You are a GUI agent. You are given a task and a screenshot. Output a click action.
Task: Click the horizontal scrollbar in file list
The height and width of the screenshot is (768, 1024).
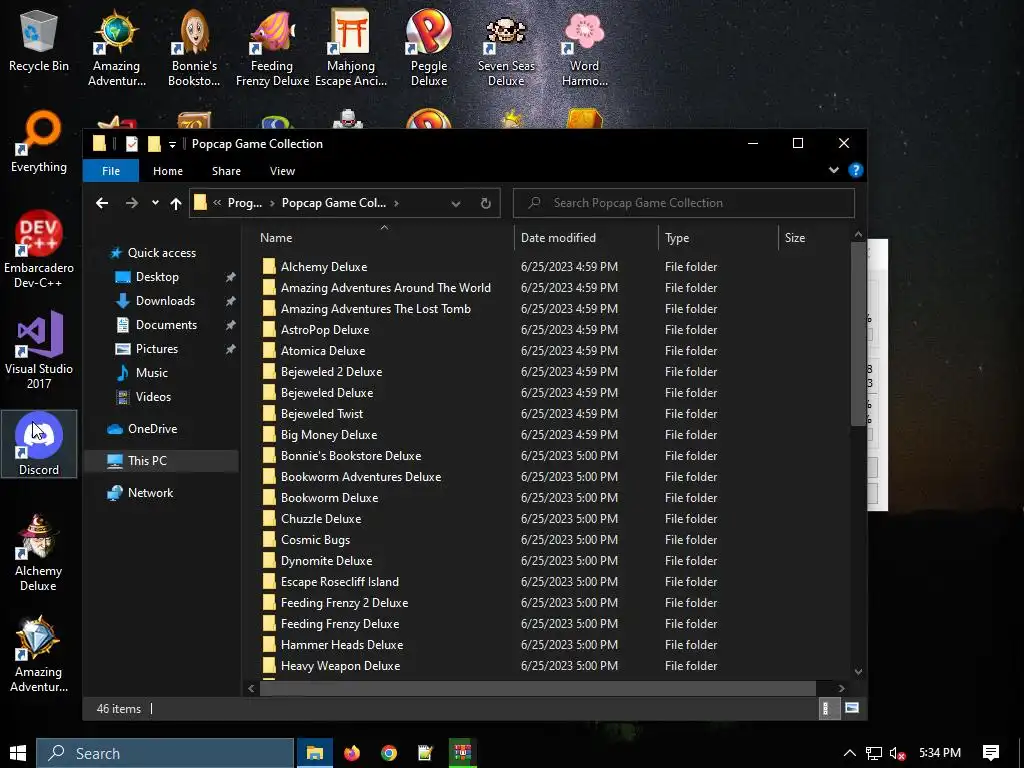click(537, 688)
